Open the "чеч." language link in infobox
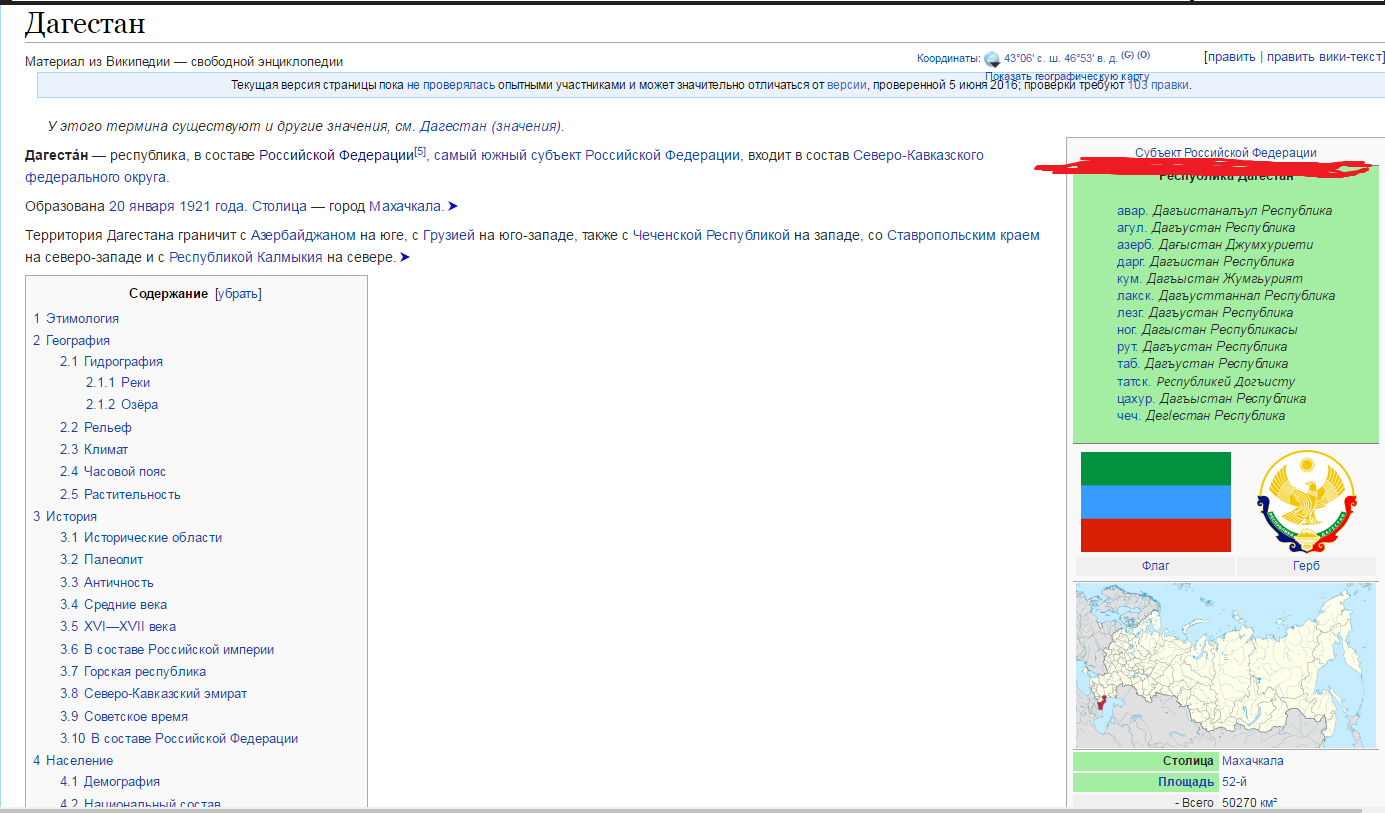This screenshot has height=813, width=1385. (1129, 415)
